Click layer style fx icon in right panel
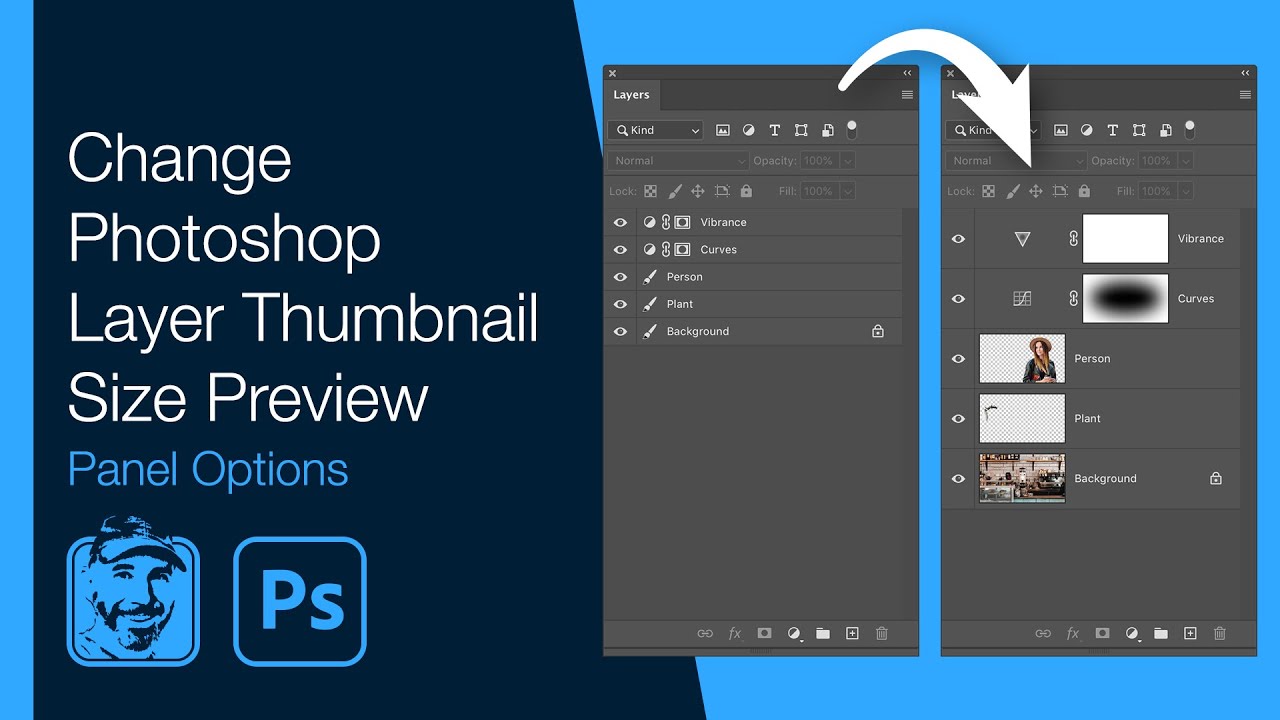The height and width of the screenshot is (720, 1280). (1073, 633)
